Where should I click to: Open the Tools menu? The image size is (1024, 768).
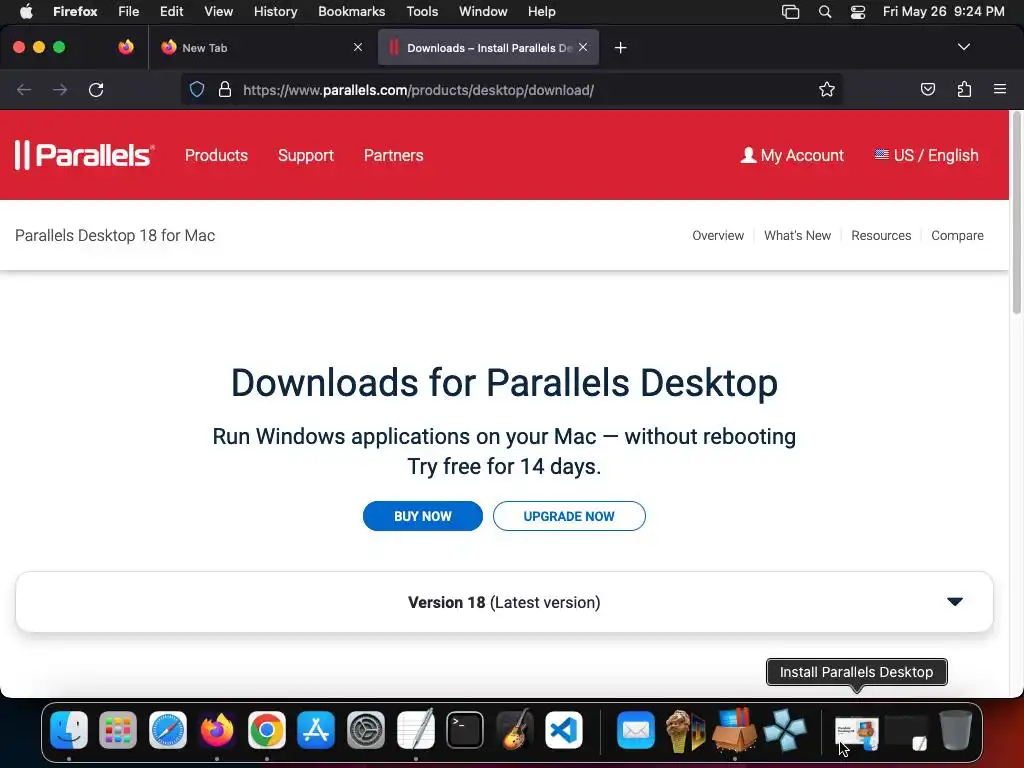[x=422, y=11]
